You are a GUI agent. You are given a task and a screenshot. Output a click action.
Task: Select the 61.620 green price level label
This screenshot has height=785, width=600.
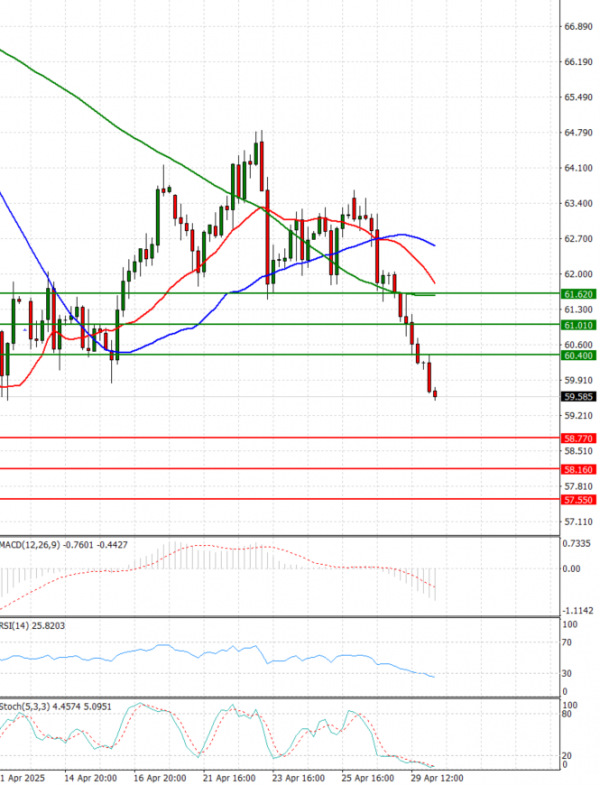(578, 294)
